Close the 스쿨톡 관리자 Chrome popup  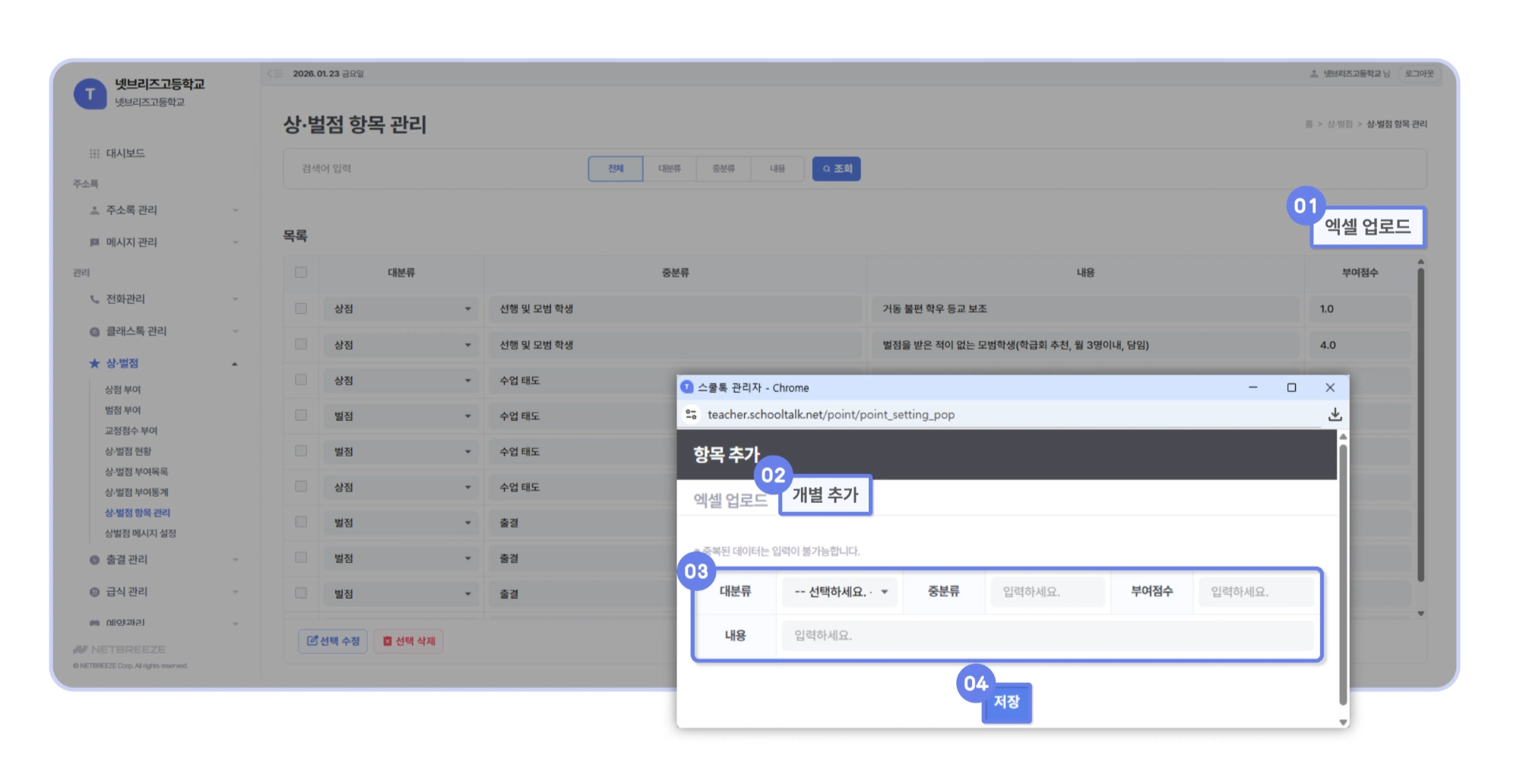tap(1330, 387)
